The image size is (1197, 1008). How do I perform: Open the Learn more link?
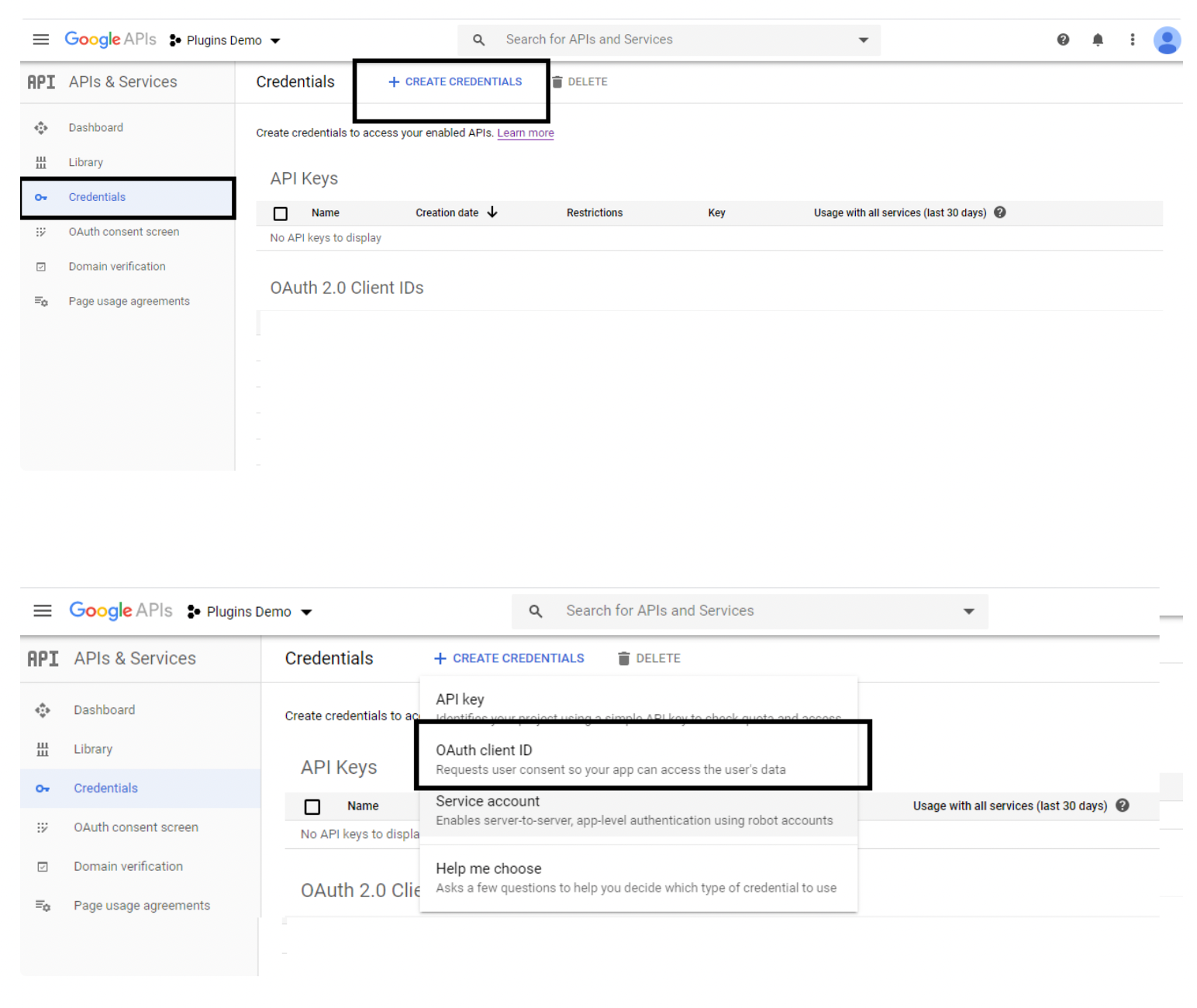click(526, 133)
